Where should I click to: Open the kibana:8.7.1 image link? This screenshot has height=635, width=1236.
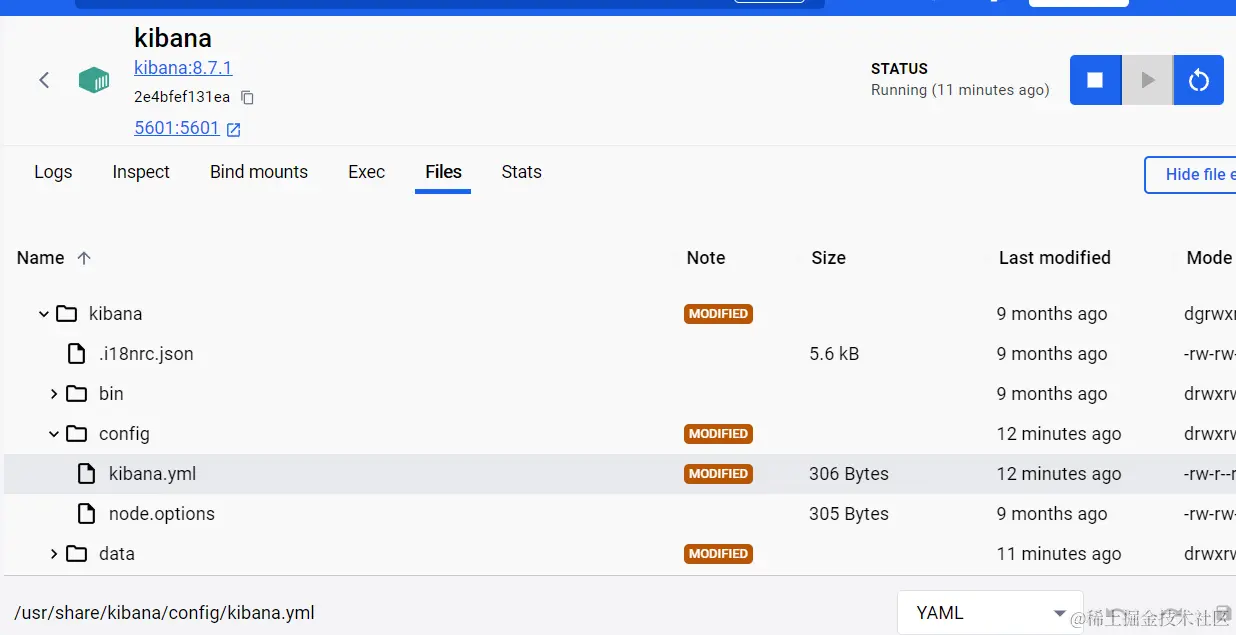pos(183,68)
